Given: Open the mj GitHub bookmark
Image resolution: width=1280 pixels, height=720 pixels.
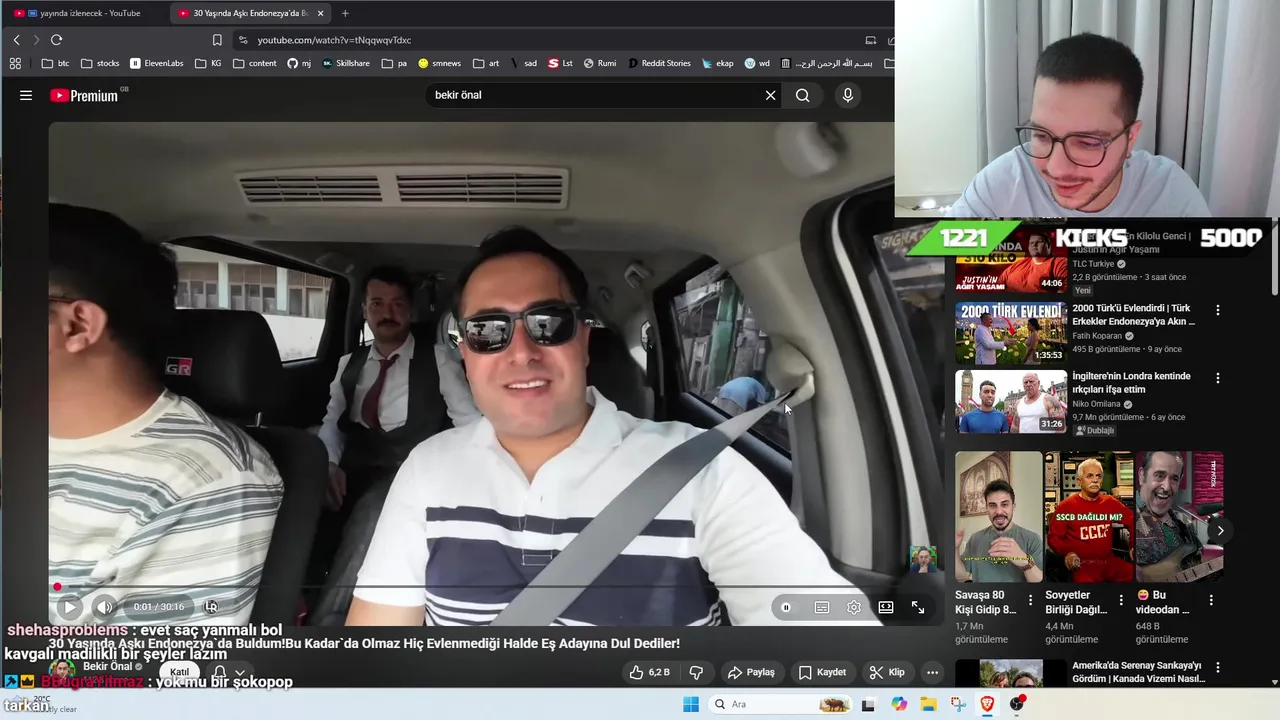Looking at the screenshot, I should click(299, 63).
